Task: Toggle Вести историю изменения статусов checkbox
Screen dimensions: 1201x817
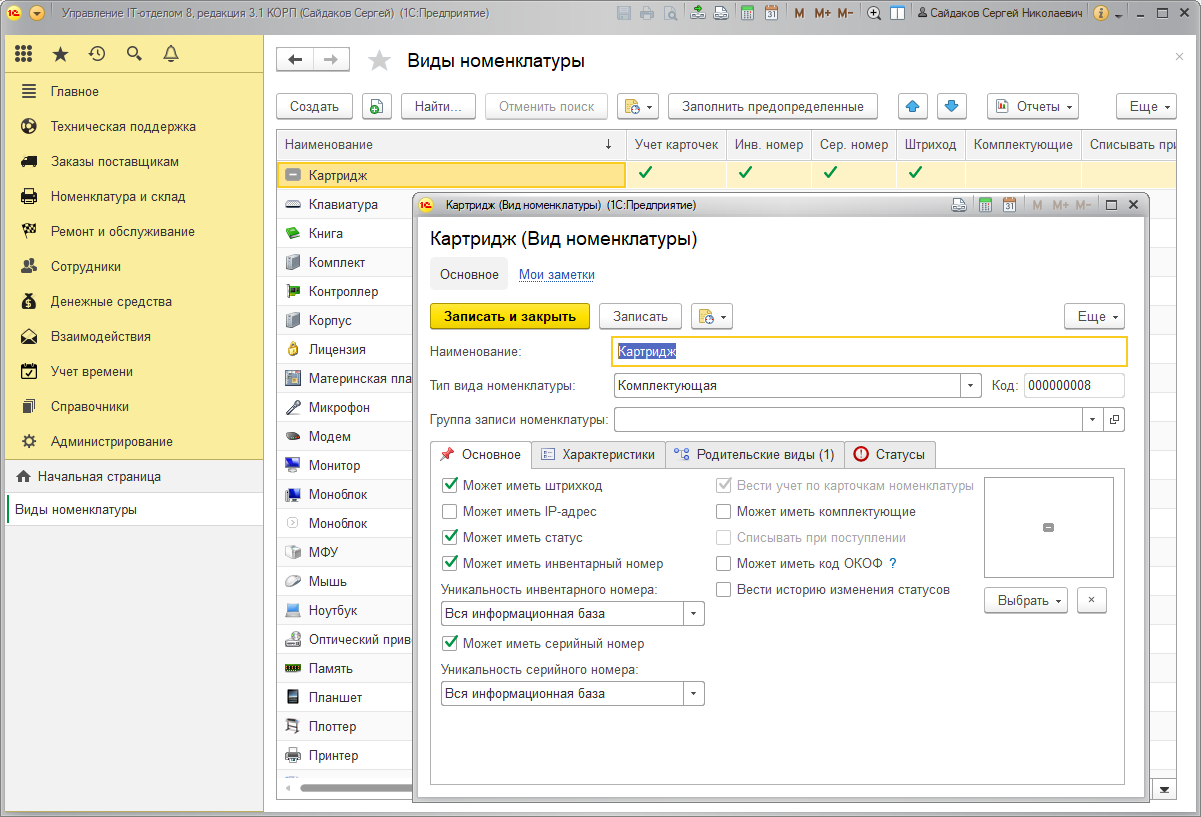Action: pos(724,590)
